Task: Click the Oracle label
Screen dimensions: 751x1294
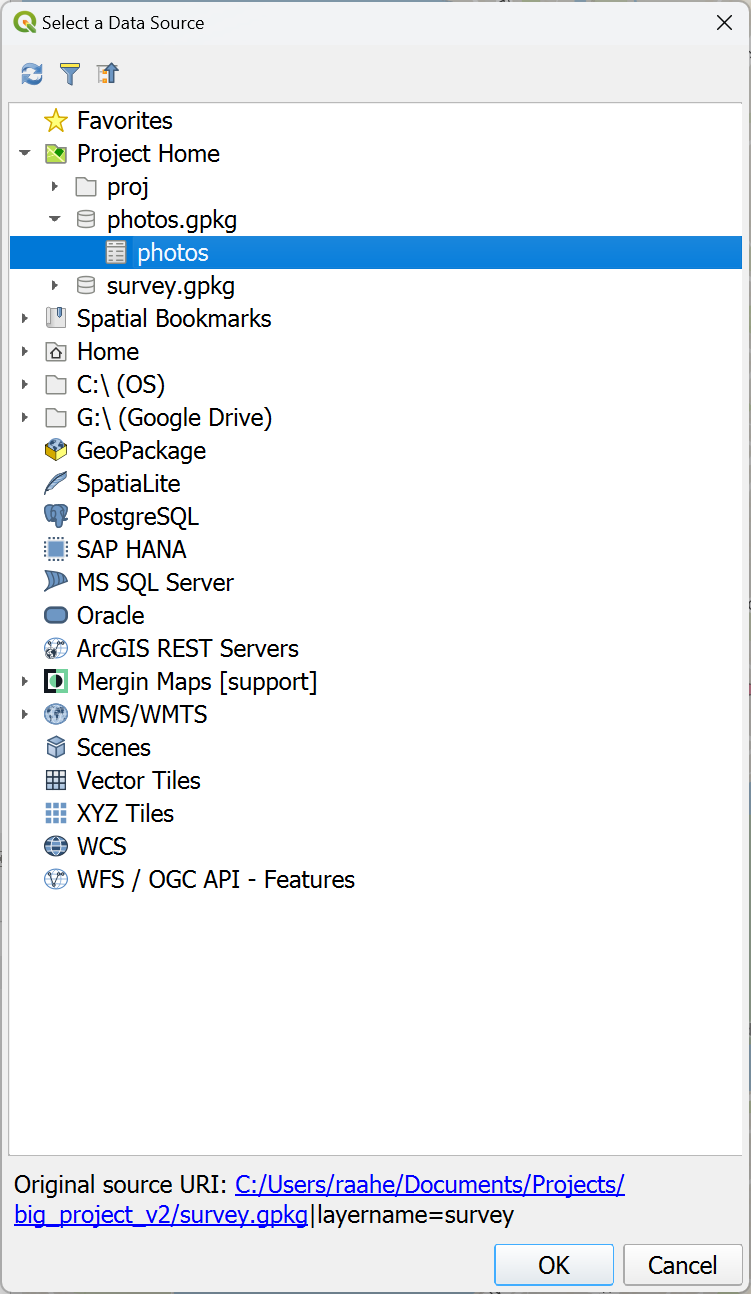Action: 111,616
